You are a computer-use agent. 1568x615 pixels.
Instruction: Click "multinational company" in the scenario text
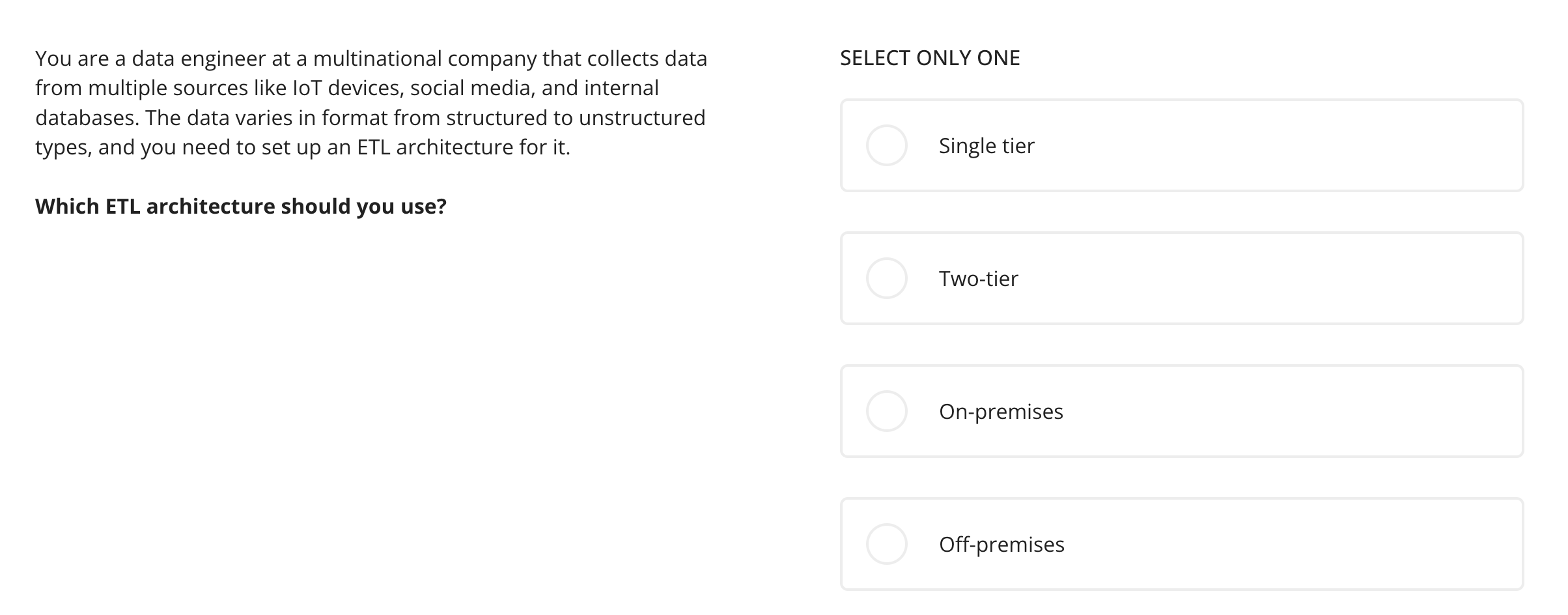click(x=425, y=59)
